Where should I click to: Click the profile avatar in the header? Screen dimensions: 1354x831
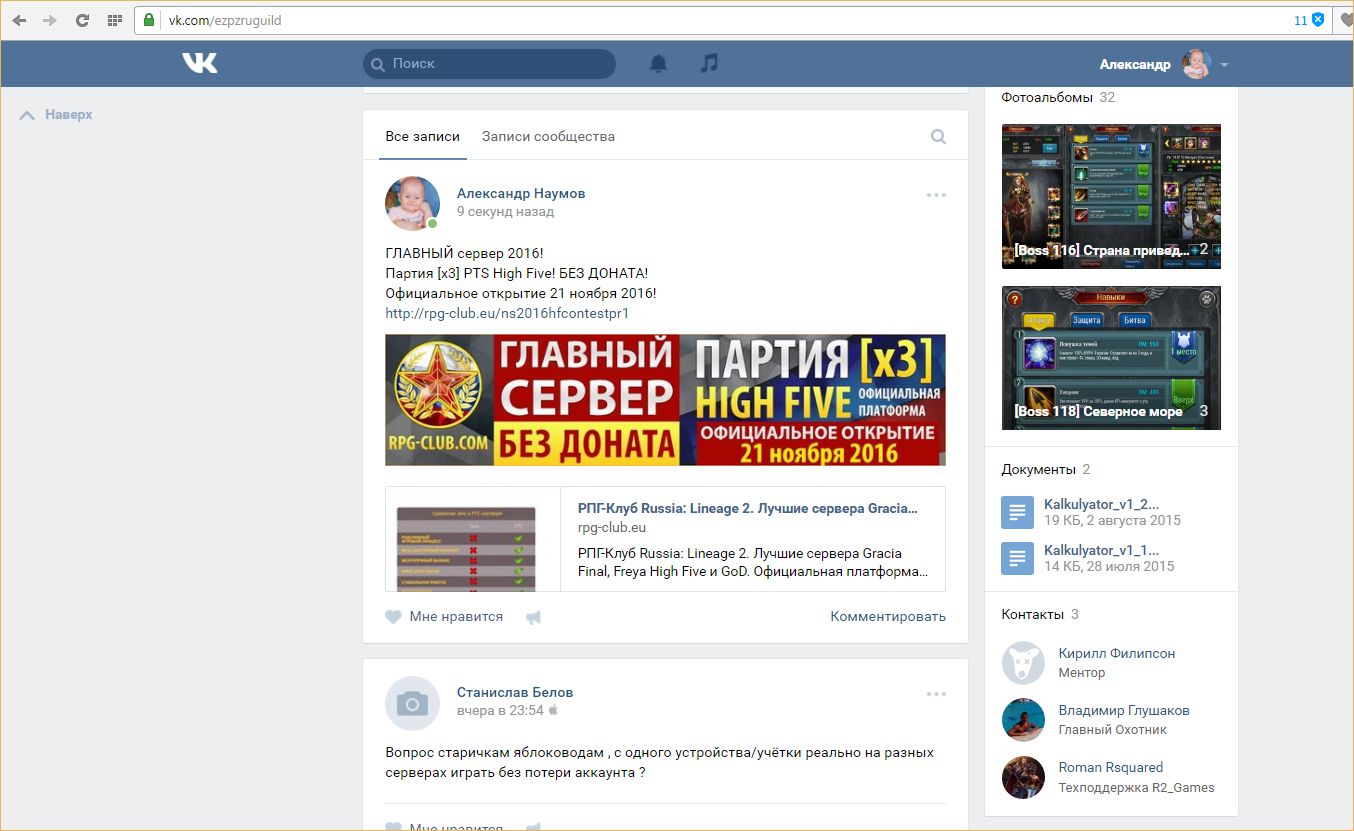click(x=1196, y=64)
